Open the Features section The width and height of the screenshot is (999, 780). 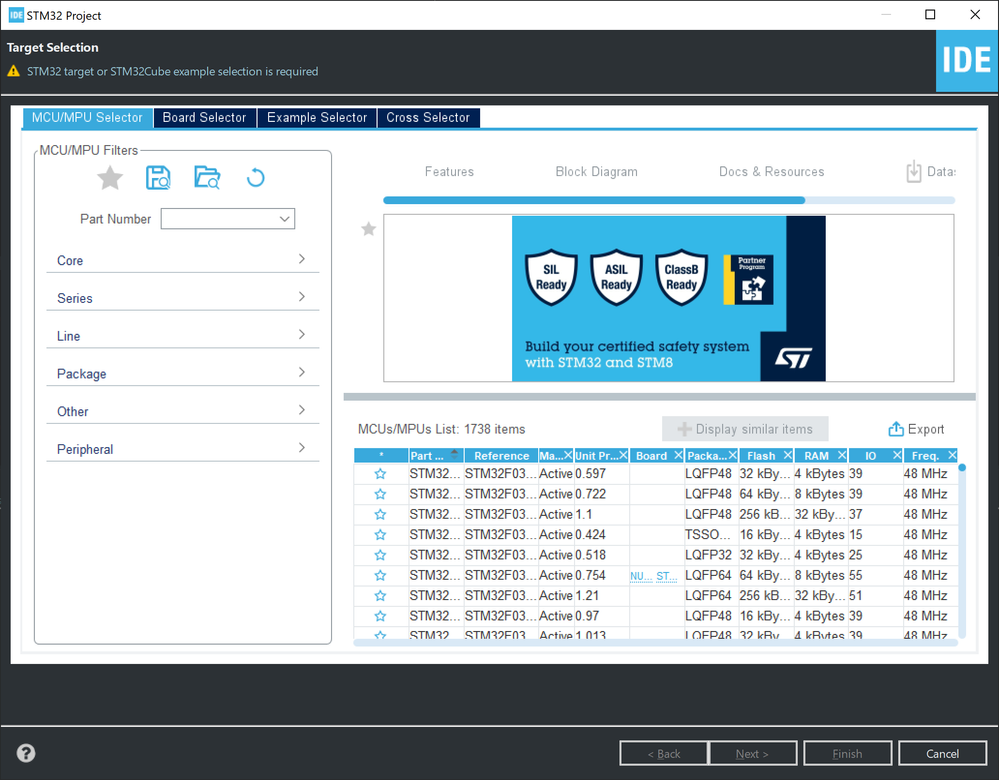449,171
